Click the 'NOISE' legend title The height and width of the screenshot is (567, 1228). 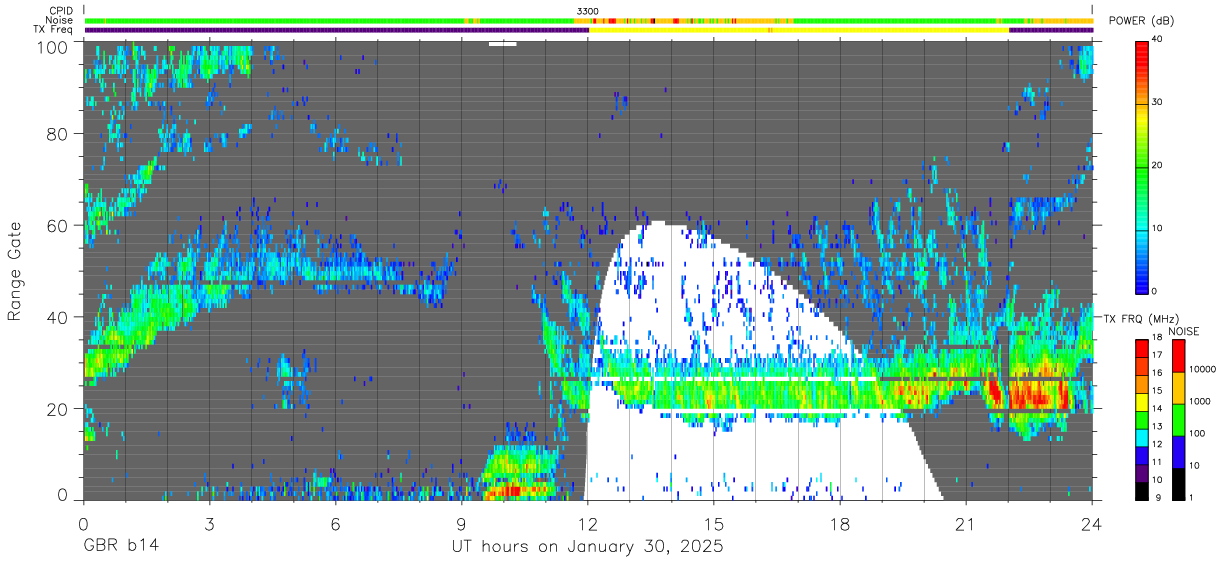[x=1185, y=331]
